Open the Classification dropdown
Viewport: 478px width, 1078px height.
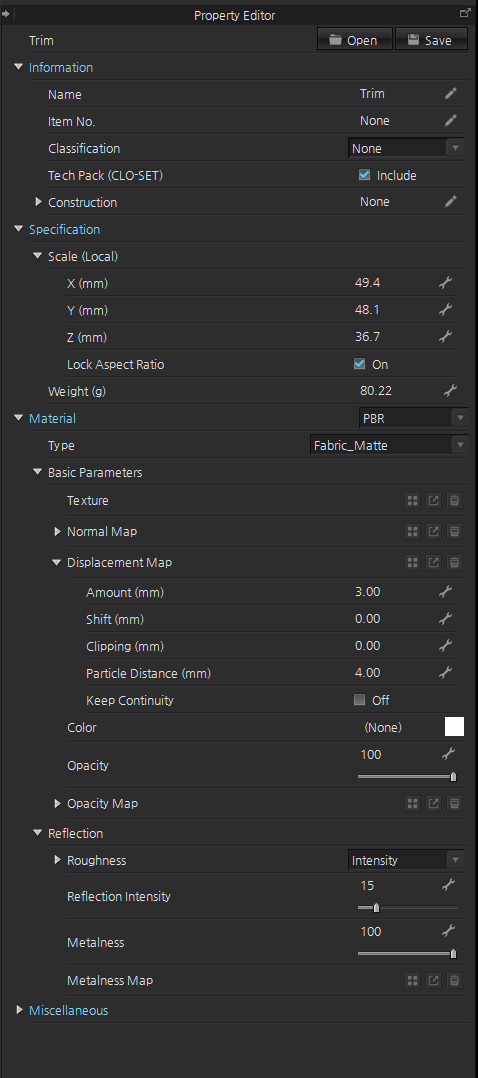pos(406,148)
